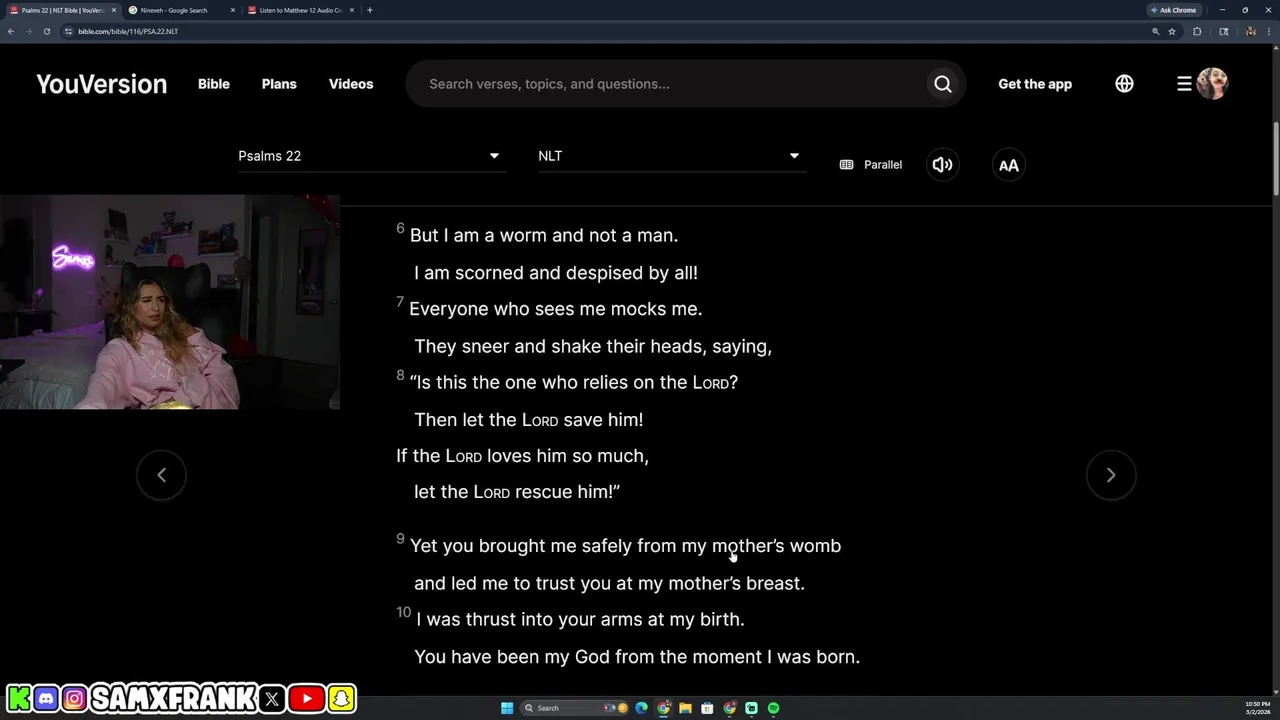
Task: Close the Listen to Matthew 12 tab
Action: point(352,10)
